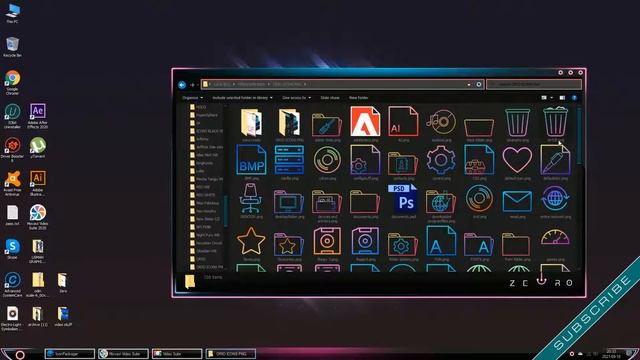Switch to ORIO ICONS PNG taskbar button
Screen dimensions: 640x360
(x=231, y=354)
